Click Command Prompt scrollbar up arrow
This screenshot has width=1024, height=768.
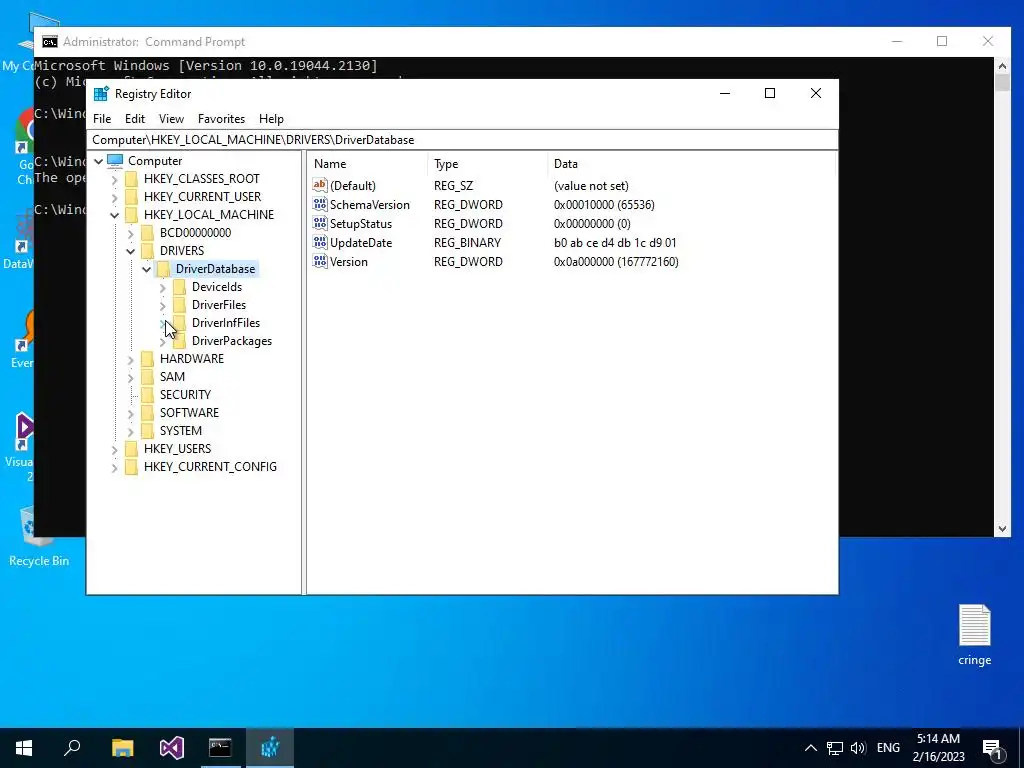coord(1002,65)
